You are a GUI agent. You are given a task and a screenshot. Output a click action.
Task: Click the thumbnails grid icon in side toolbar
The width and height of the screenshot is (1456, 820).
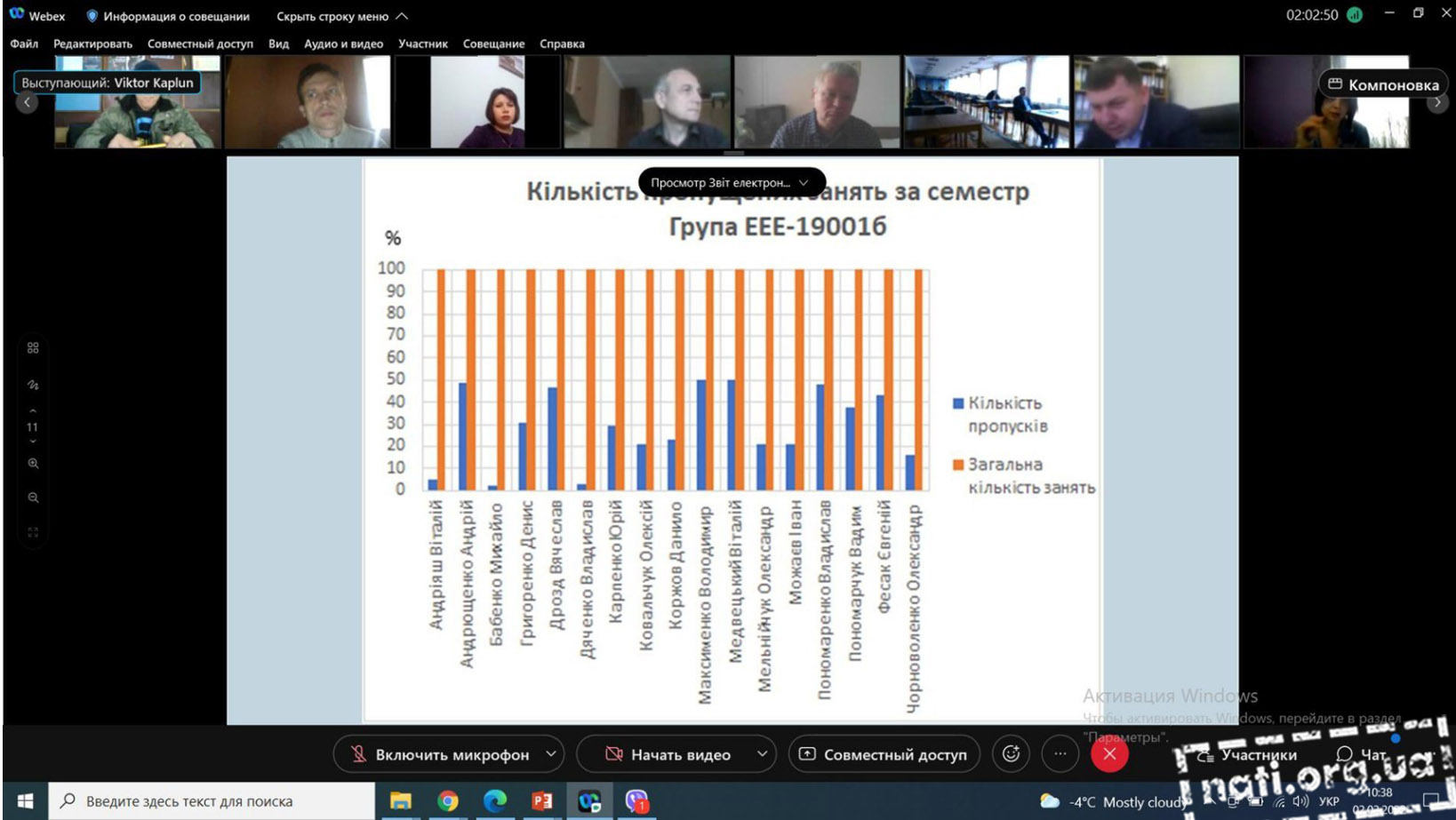[x=33, y=348]
